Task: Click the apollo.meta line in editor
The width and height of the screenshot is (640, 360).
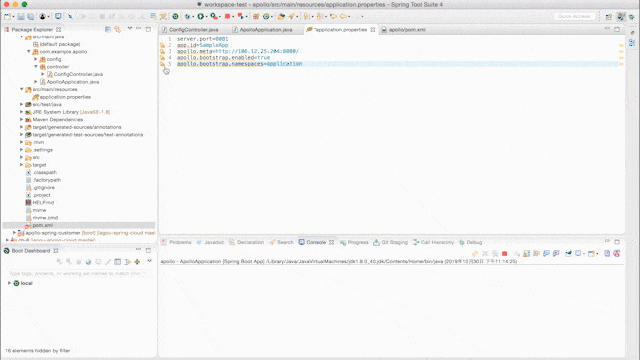Action: (238, 51)
